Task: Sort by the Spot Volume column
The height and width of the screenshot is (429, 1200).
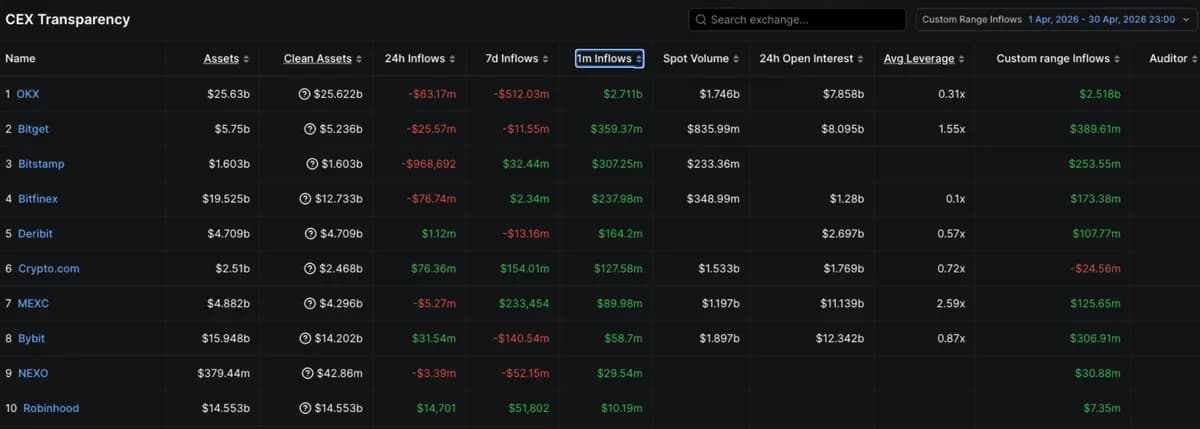Action: click(701, 59)
